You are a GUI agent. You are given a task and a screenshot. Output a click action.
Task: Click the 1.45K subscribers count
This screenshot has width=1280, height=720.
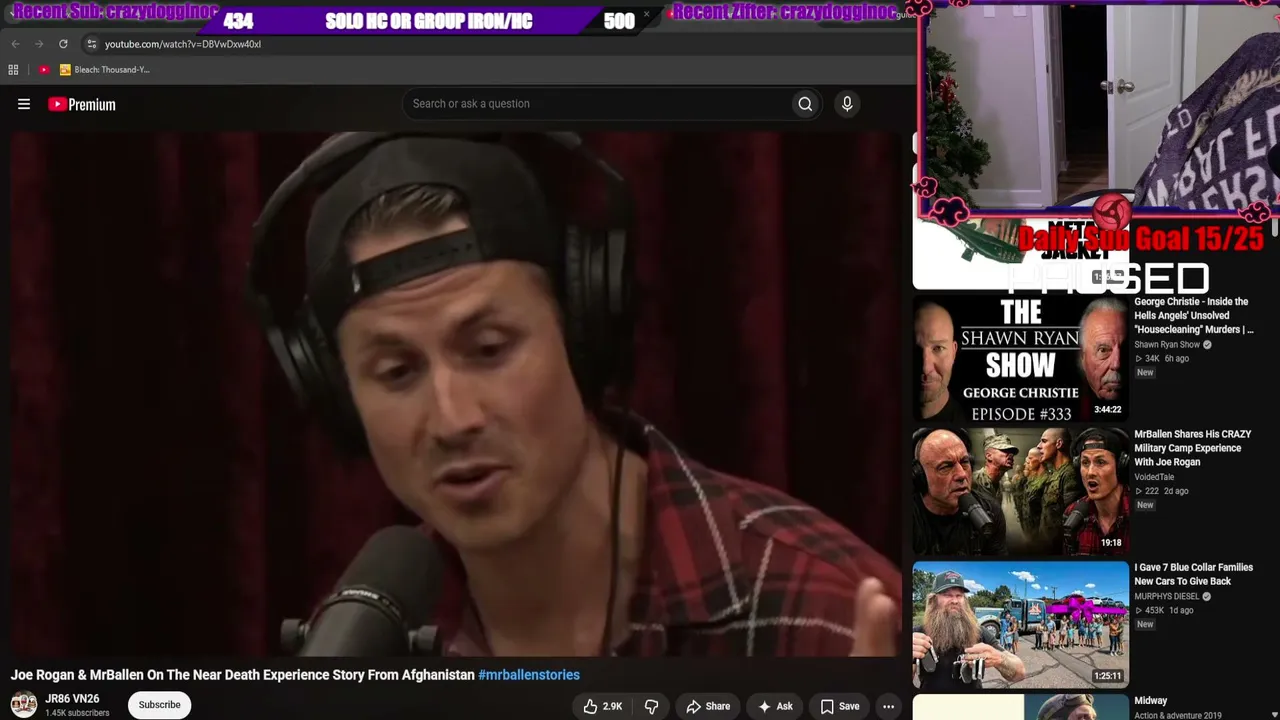[77, 713]
